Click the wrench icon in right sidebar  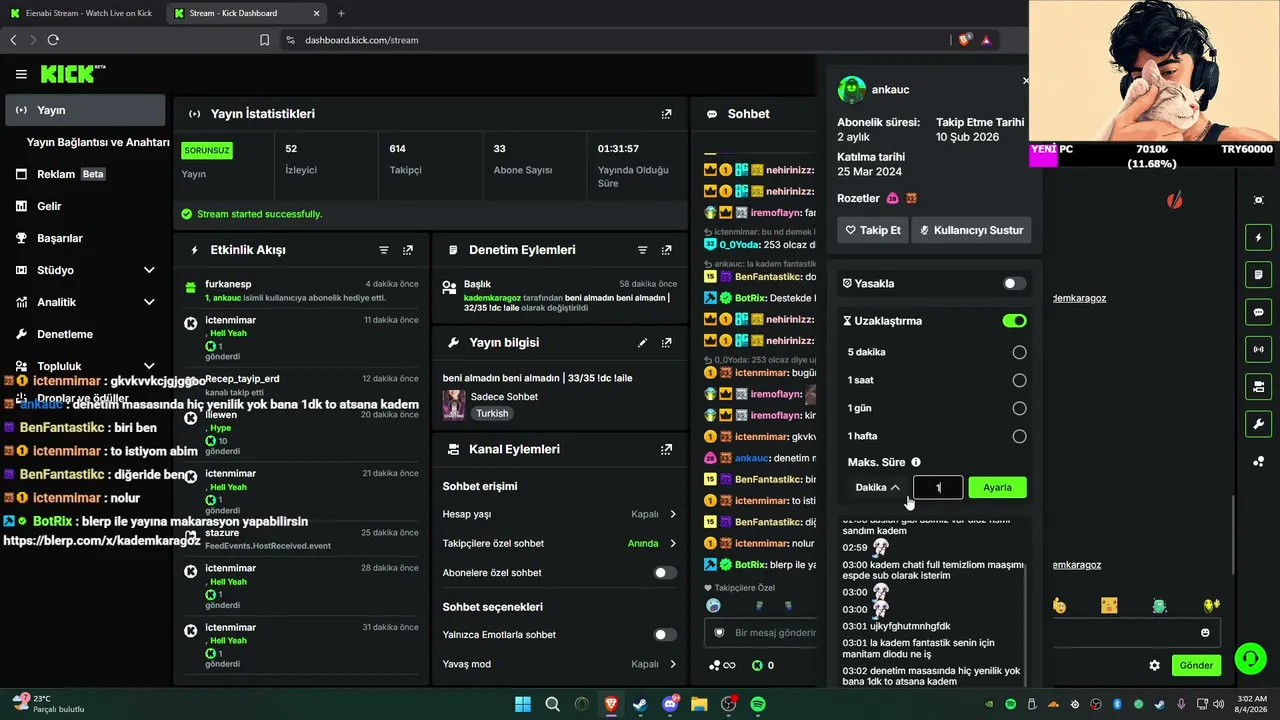click(1258, 424)
